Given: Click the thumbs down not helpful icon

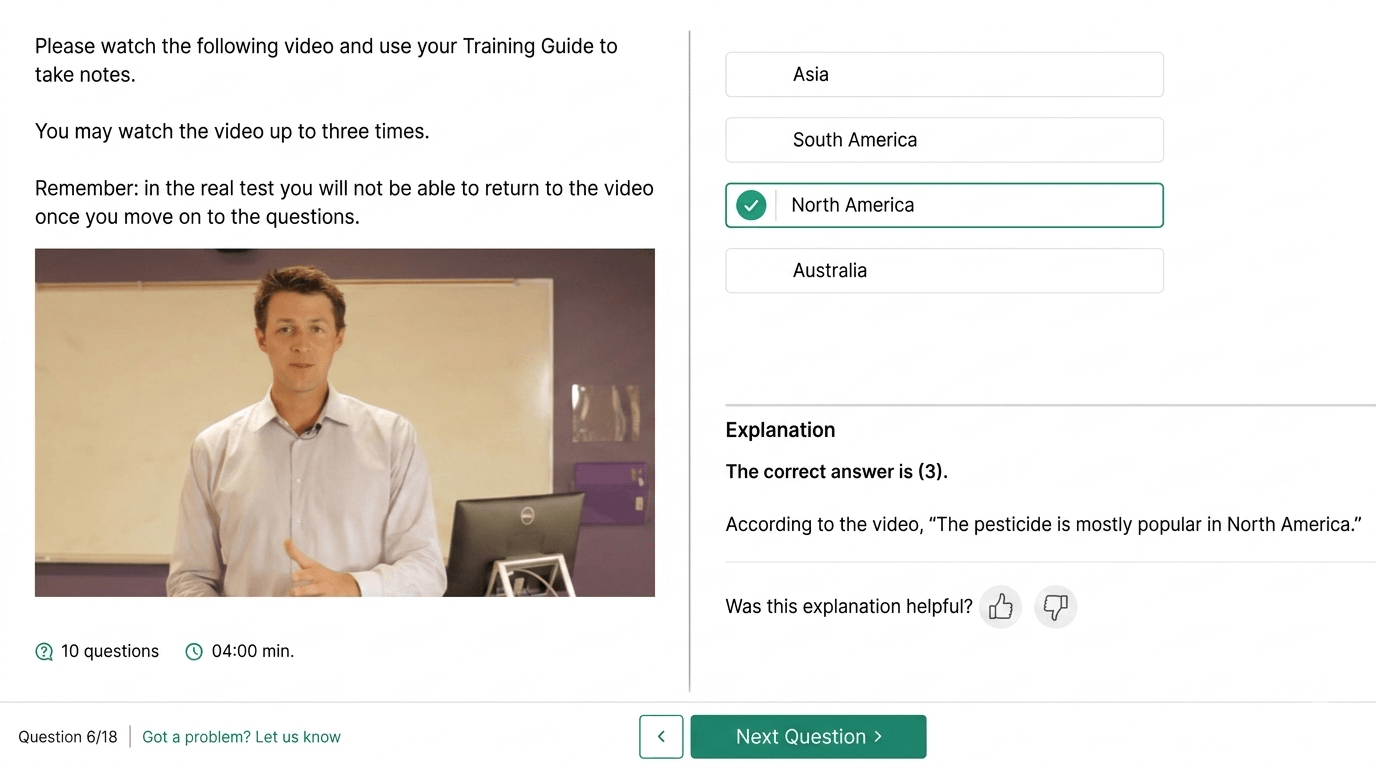Looking at the screenshot, I should point(1055,606).
